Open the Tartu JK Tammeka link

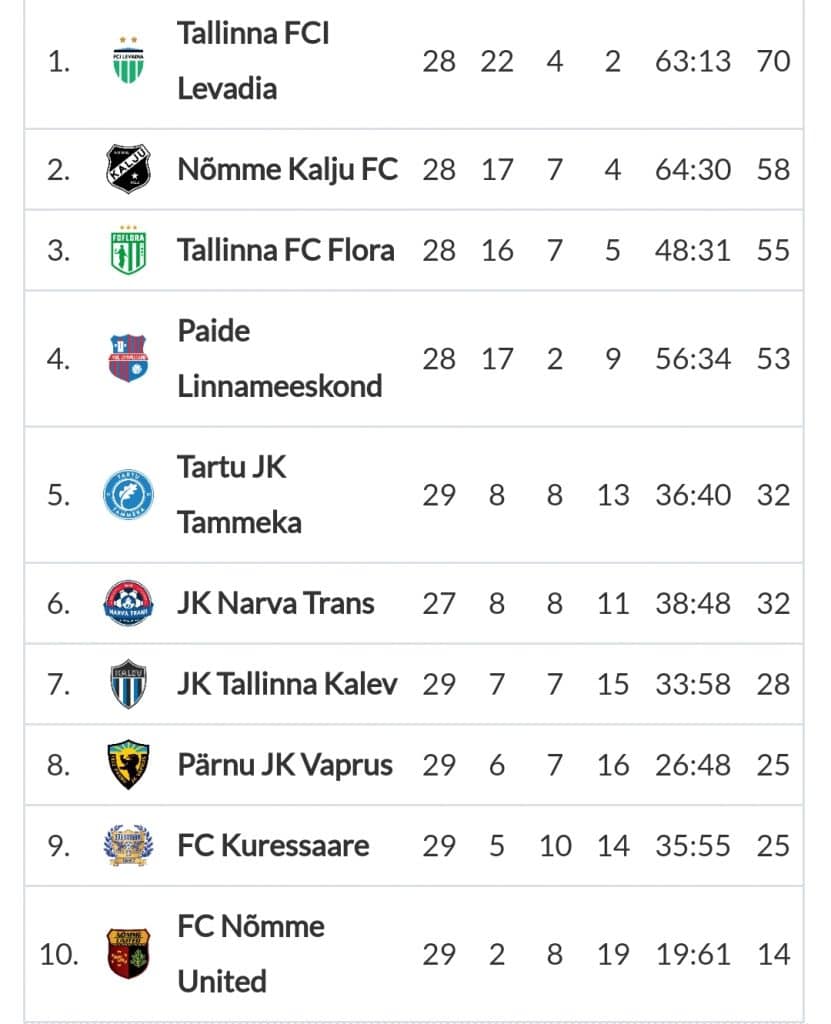[240, 494]
